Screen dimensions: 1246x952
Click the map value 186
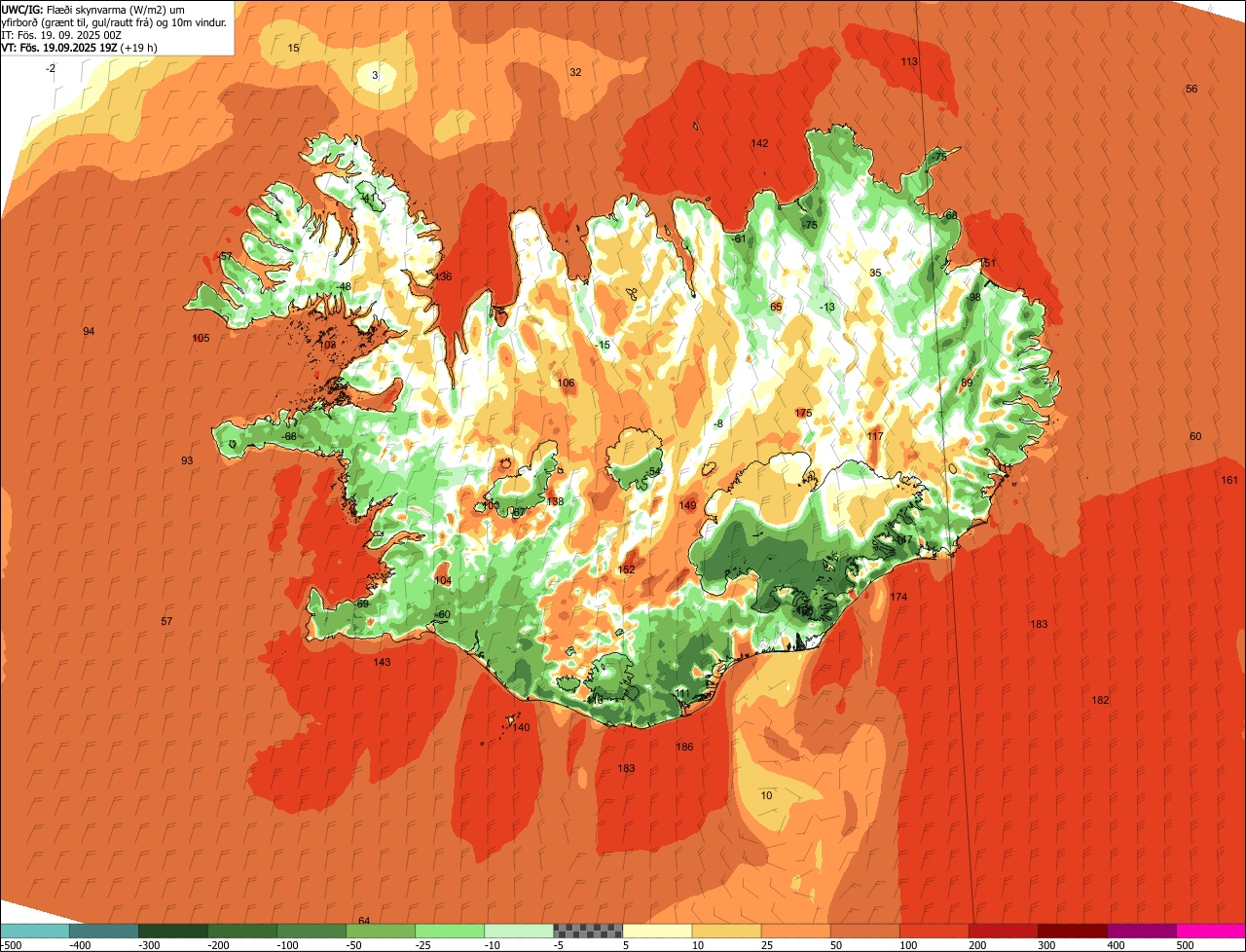pos(684,748)
